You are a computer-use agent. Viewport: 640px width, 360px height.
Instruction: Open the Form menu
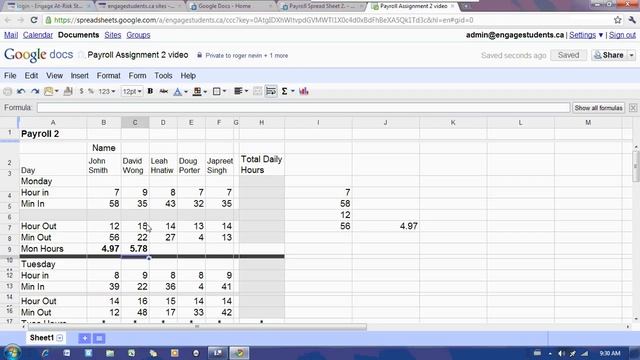point(138,76)
